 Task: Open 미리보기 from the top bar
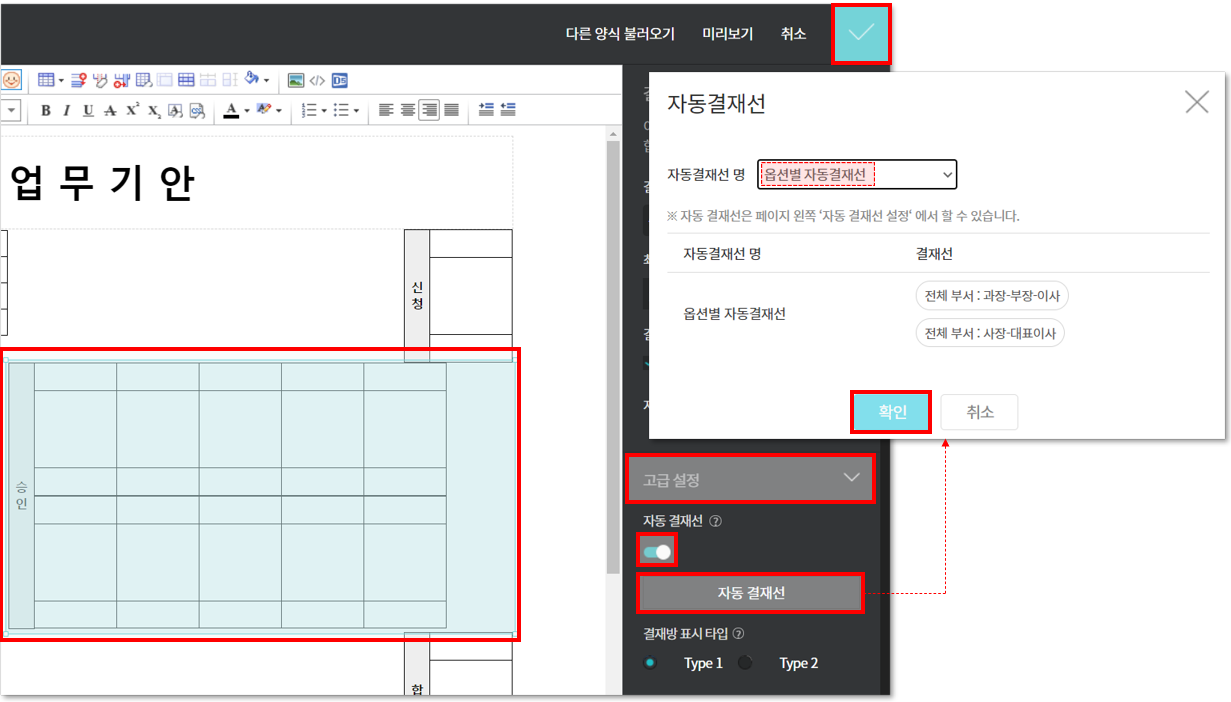[x=728, y=34]
